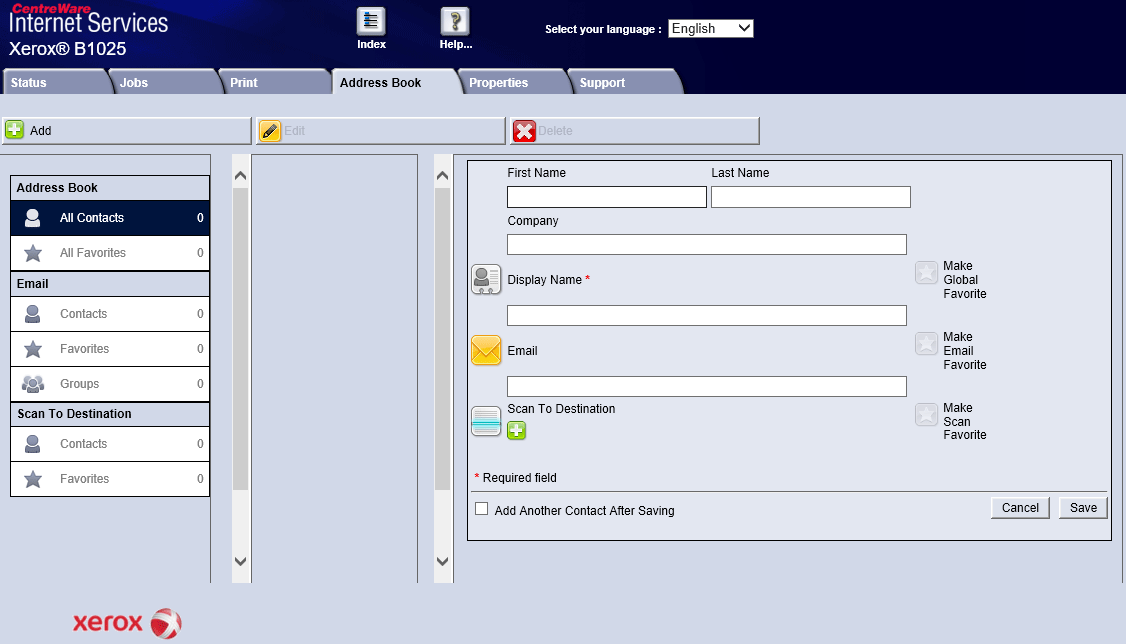Click the 'Address Book' sidebar header
The width and height of the screenshot is (1126, 644).
coord(110,187)
